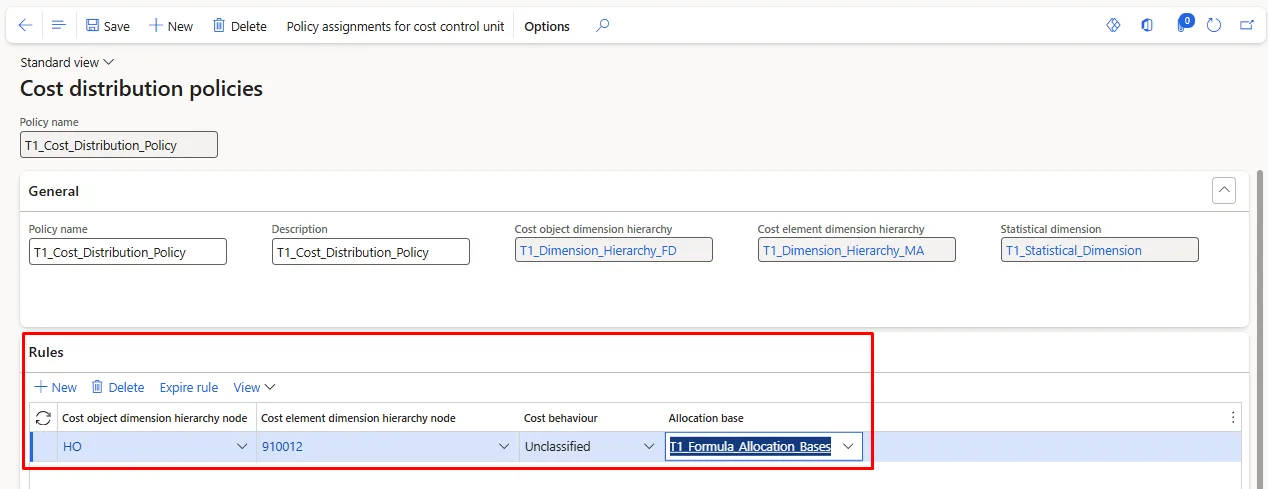Open the Power Apps diamond icon
This screenshot has height=489, width=1268.
[1113, 26]
